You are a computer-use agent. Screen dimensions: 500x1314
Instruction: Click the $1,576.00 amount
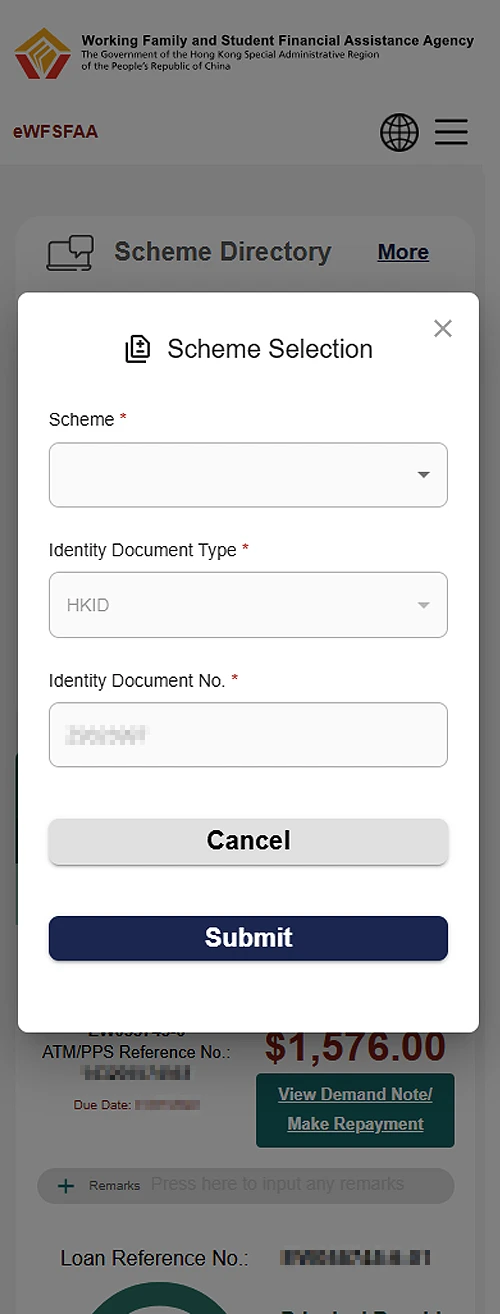355,1047
